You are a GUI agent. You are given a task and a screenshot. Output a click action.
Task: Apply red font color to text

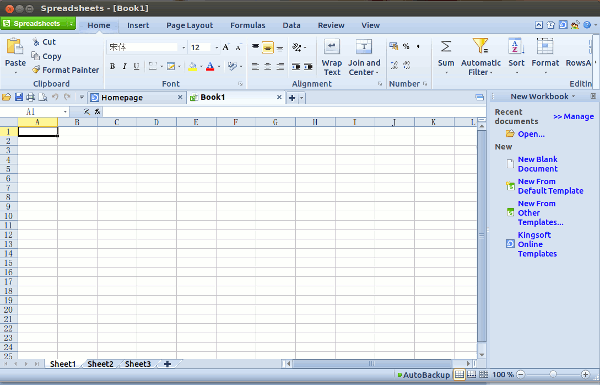210,67
